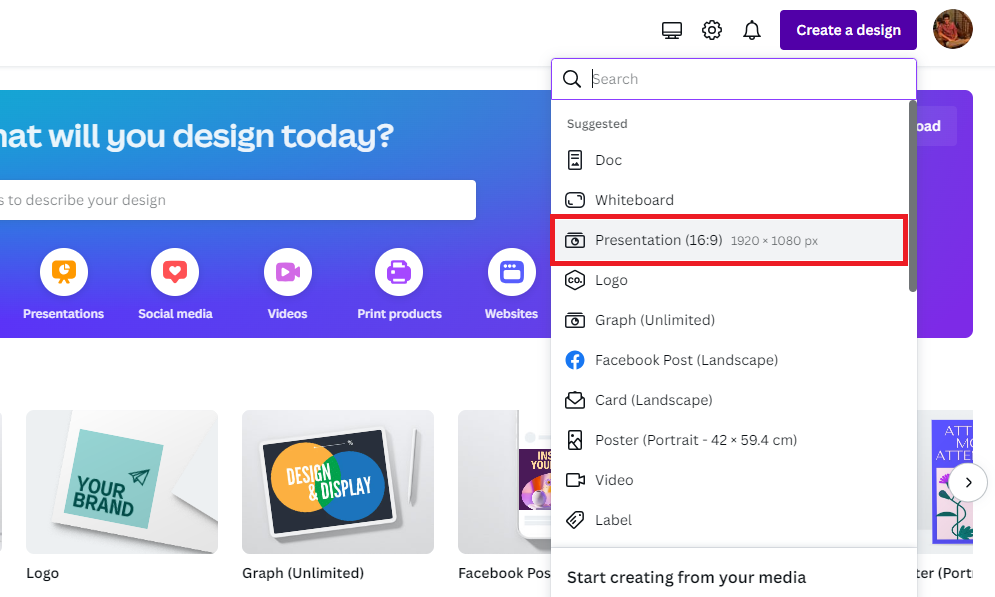Click the Videos label in banner
Screen dimensions: 995x597
pyautogui.click(x=287, y=313)
